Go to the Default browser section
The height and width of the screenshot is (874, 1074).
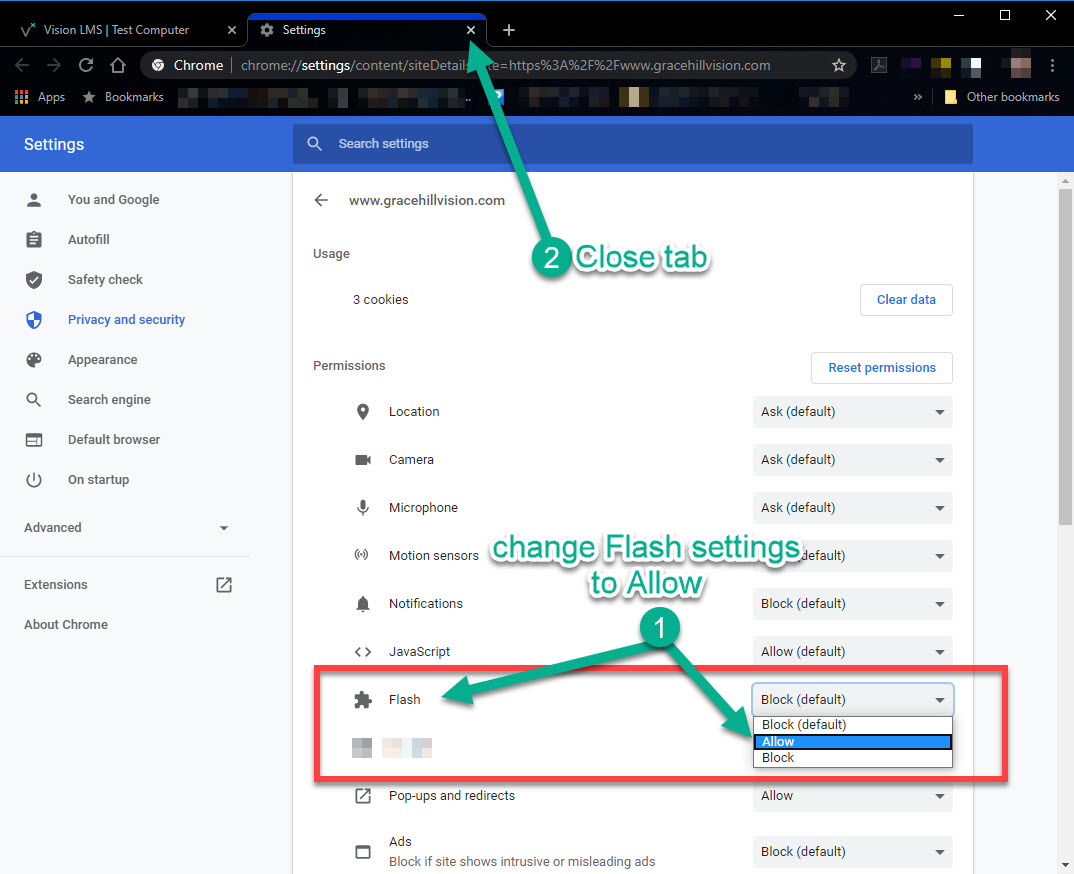coord(114,440)
